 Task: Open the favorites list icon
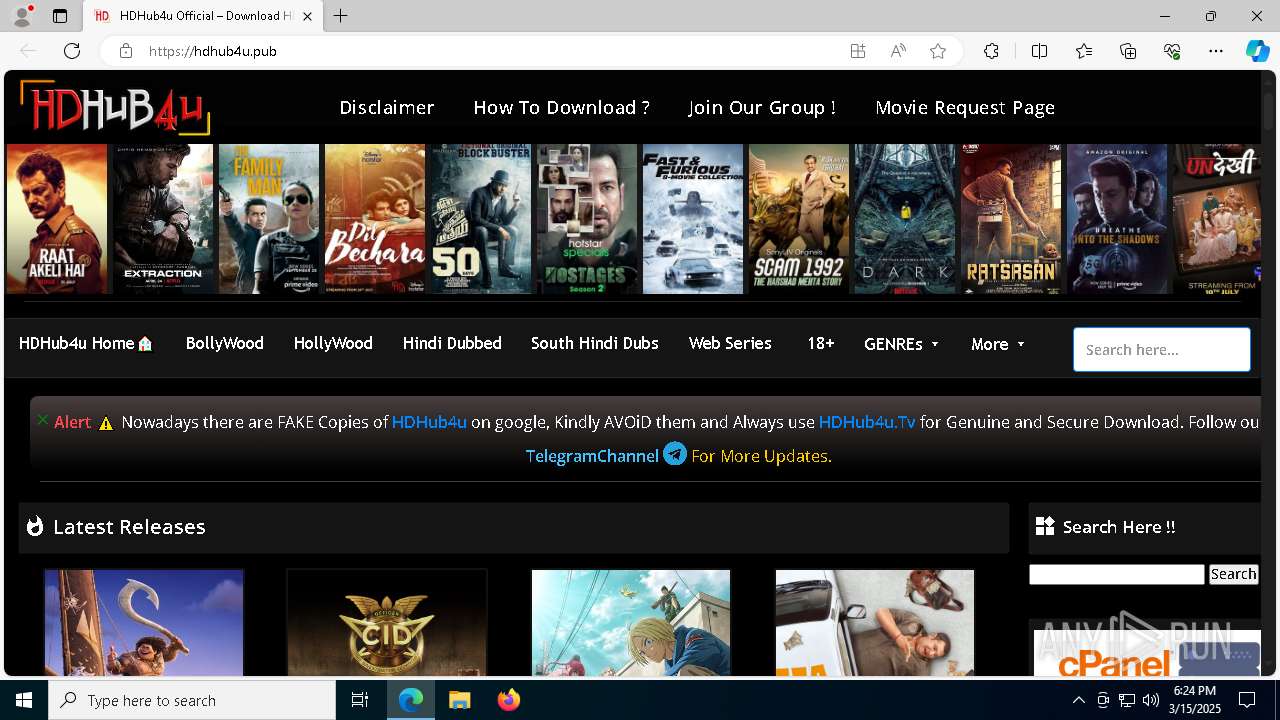coord(1084,51)
